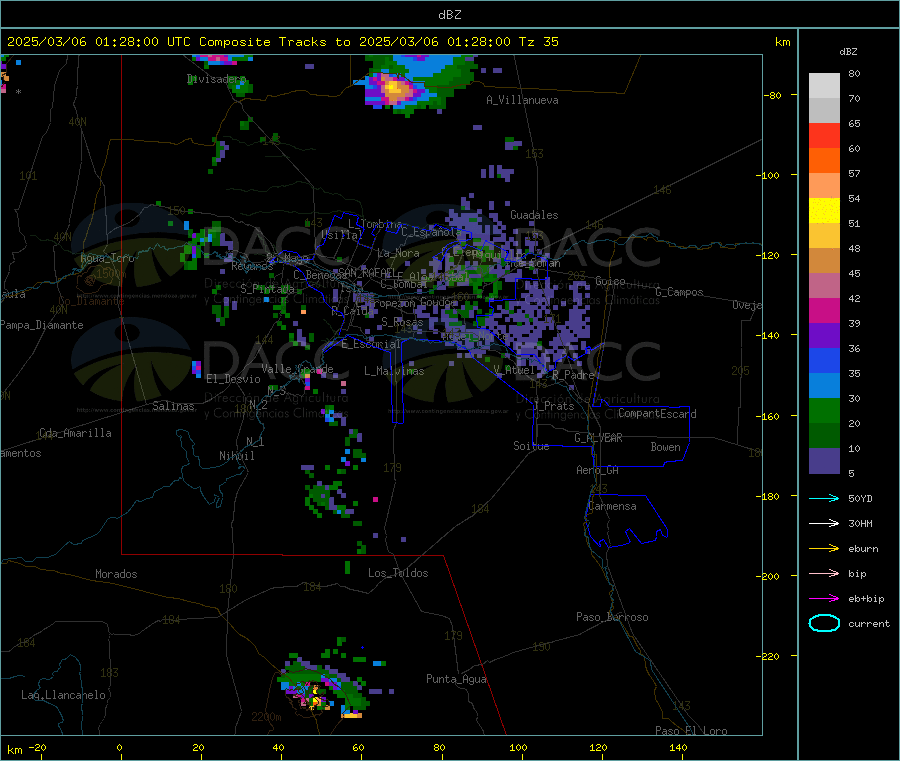This screenshot has width=900, height=761.
Task: Click the Punta_Agua map label
Action: [456, 679]
